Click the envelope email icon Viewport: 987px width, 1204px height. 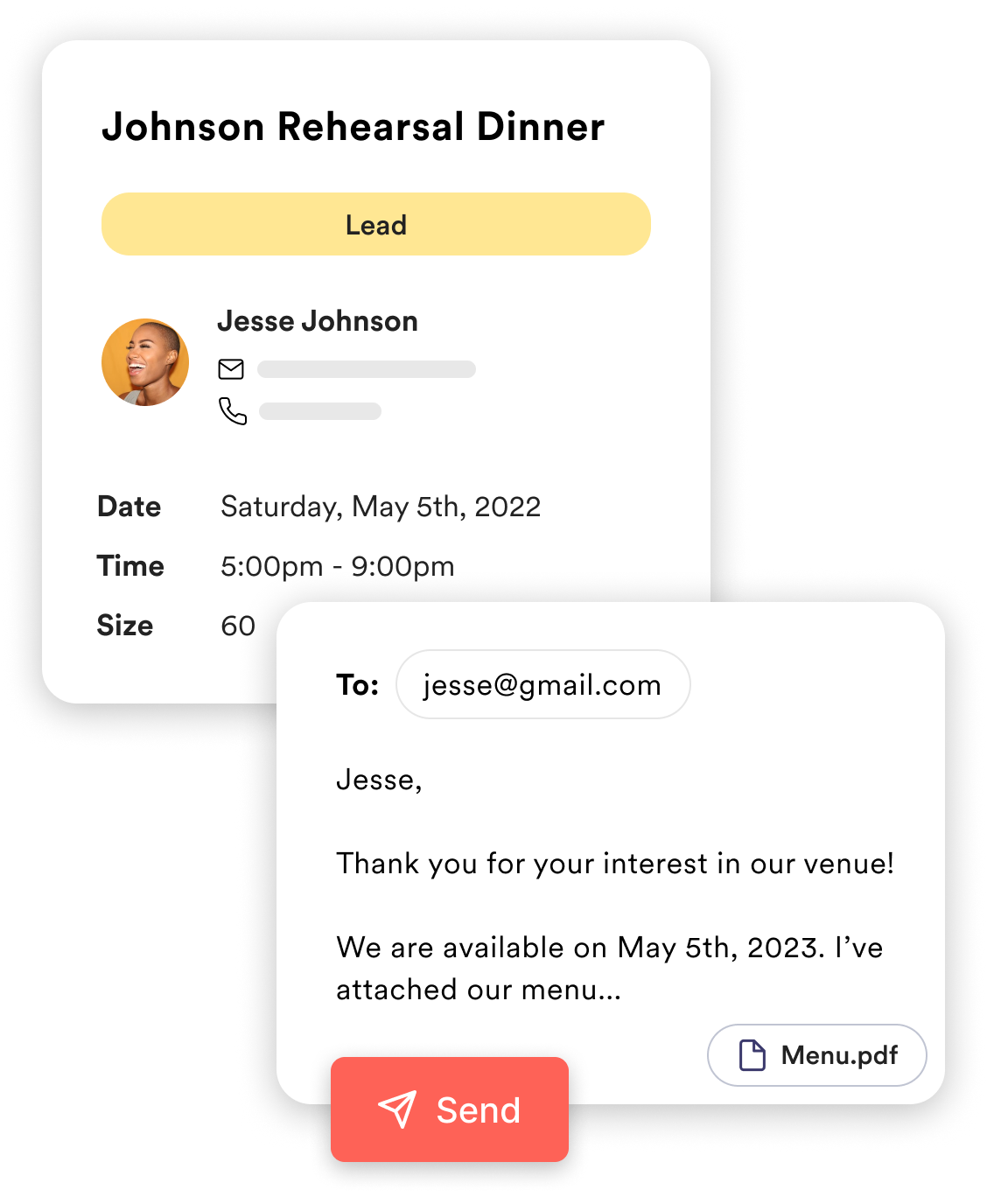point(231,369)
